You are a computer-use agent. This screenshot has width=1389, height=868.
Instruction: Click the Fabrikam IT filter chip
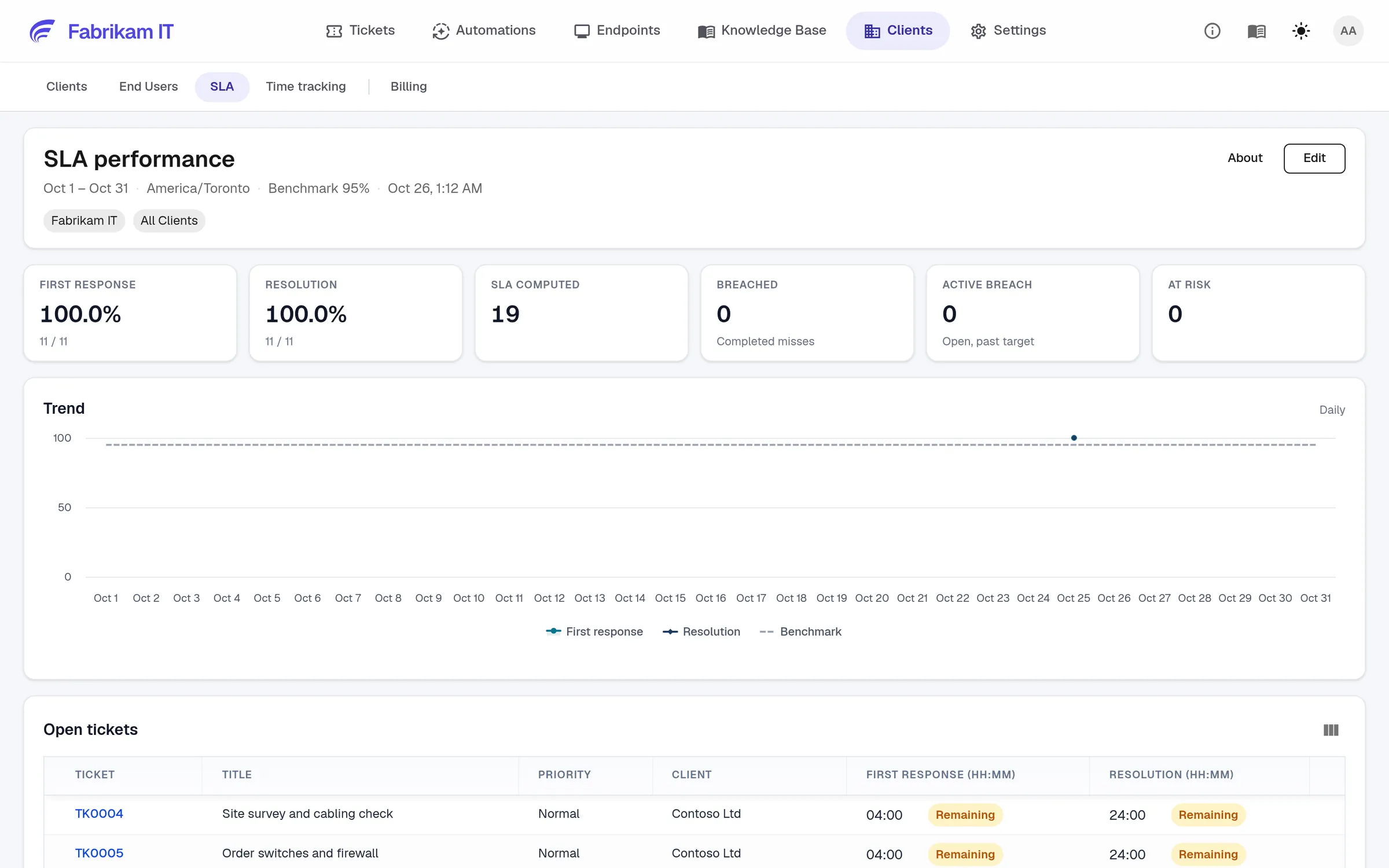[84, 220]
